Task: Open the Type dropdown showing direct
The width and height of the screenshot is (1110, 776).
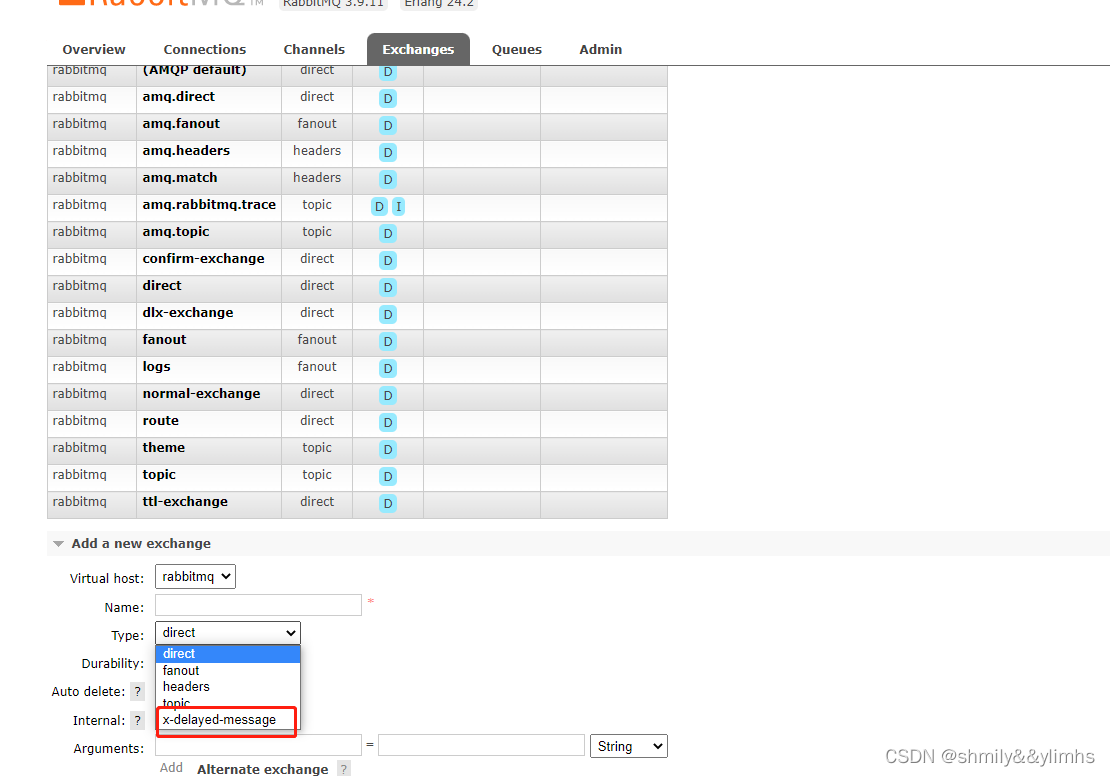Action: [228, 632]
